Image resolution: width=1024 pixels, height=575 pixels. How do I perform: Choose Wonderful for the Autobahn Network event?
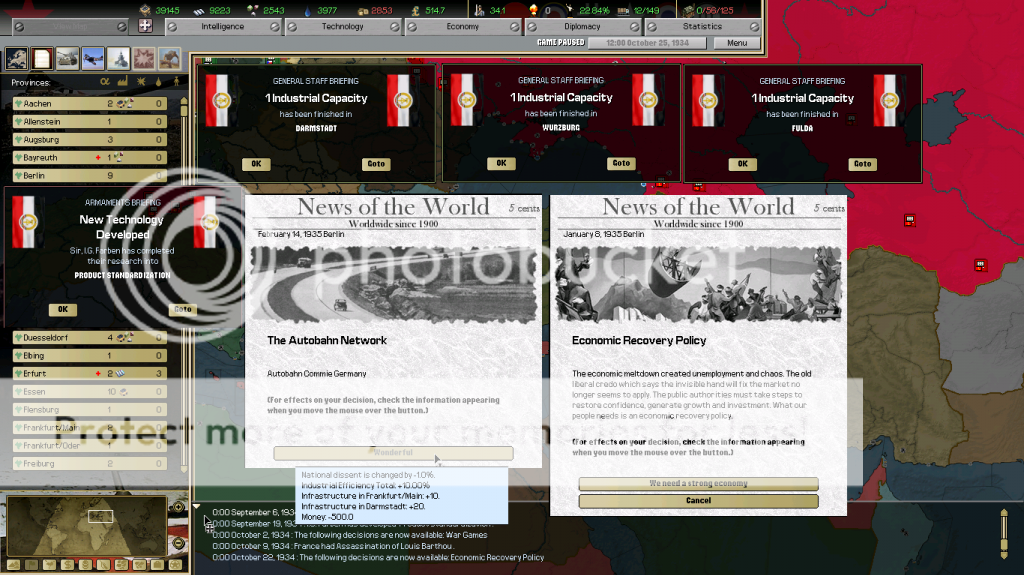(393, 453)
